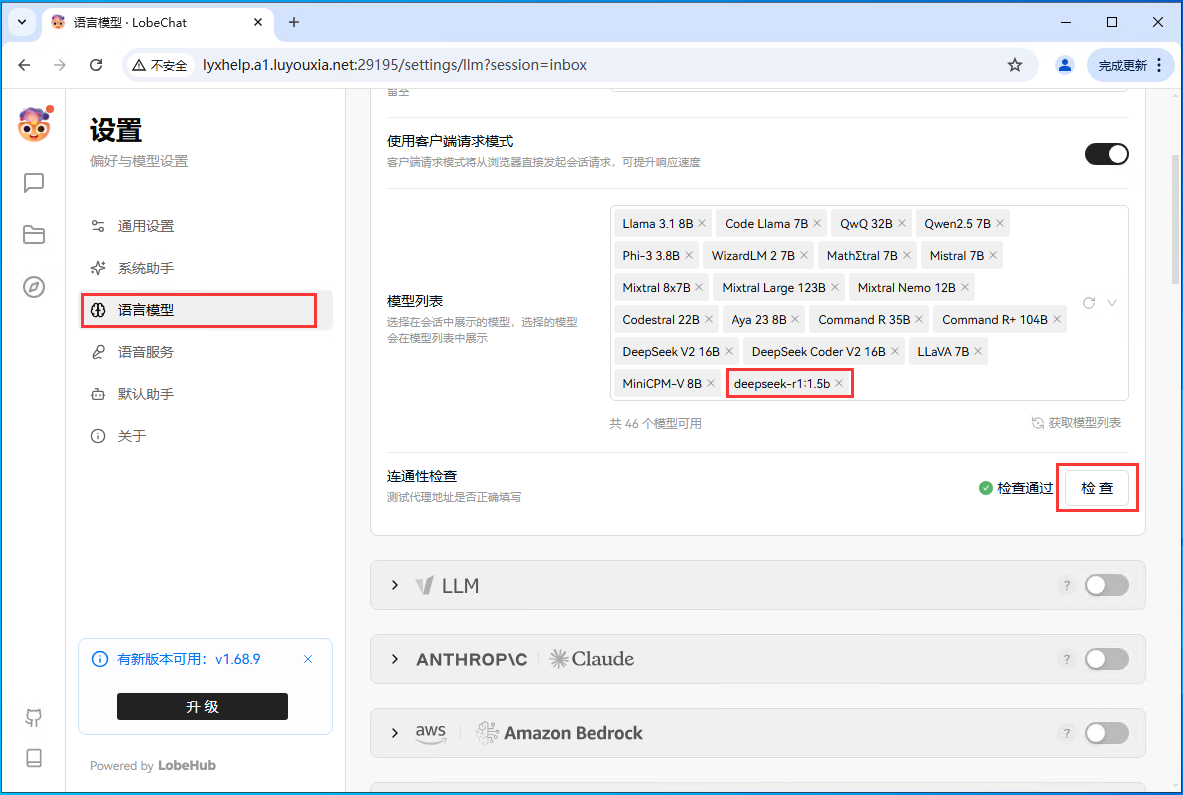Remove the Code Llama 7B model tag

coord(816,223)
